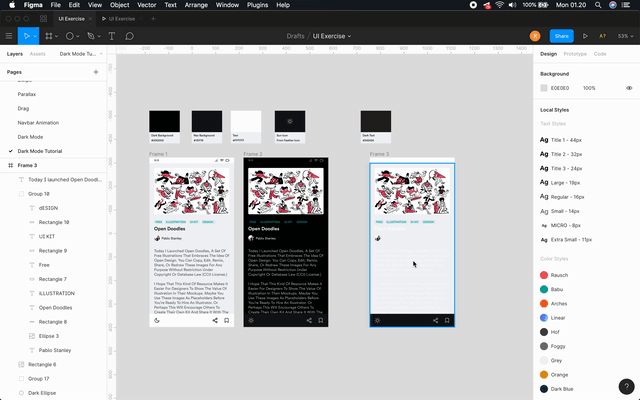The width and height of the screenshot is (640, 400).
Task: Open the File menu
Action: (56, 5)
